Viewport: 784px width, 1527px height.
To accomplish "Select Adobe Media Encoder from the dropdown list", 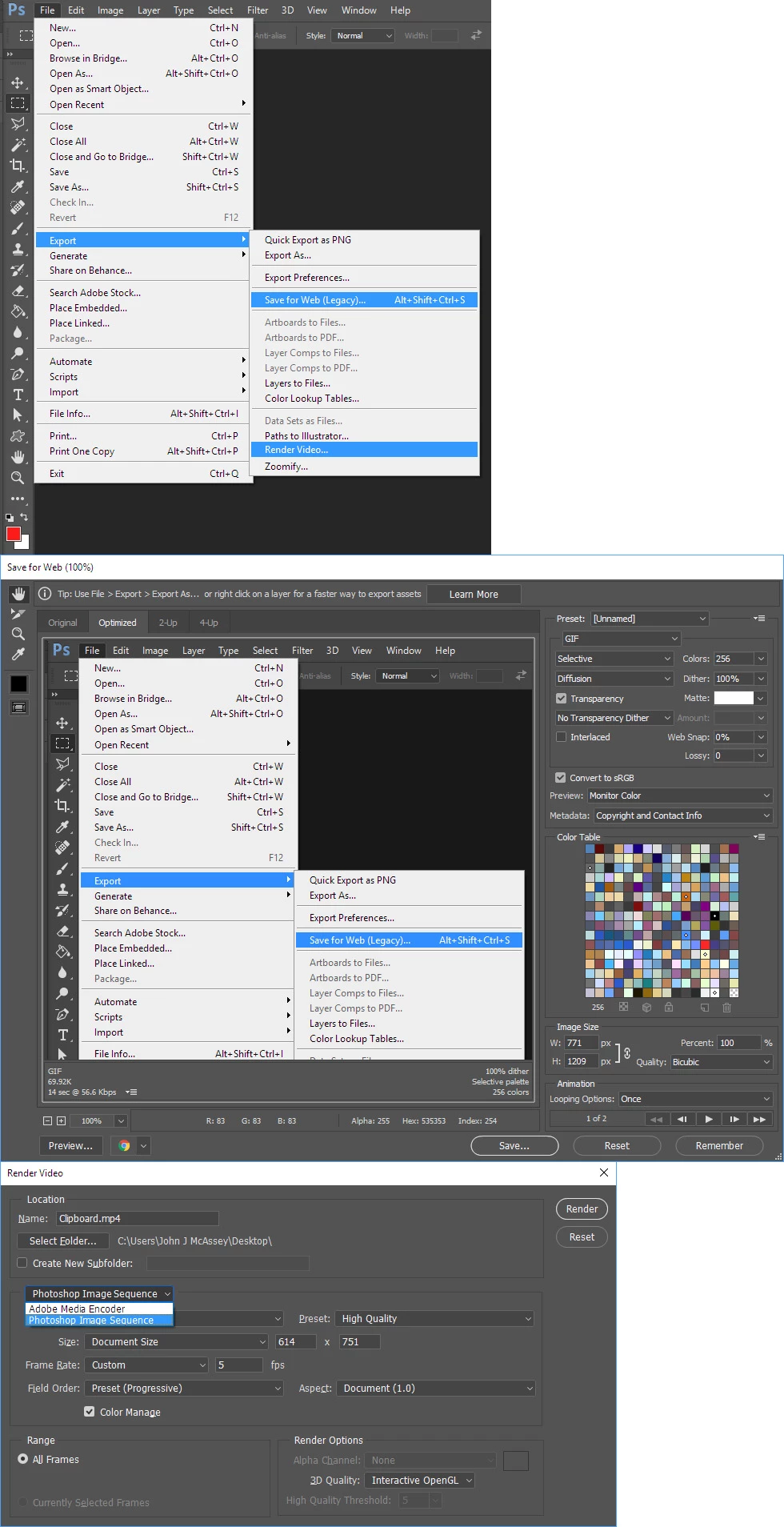I will coord(100,1309).
